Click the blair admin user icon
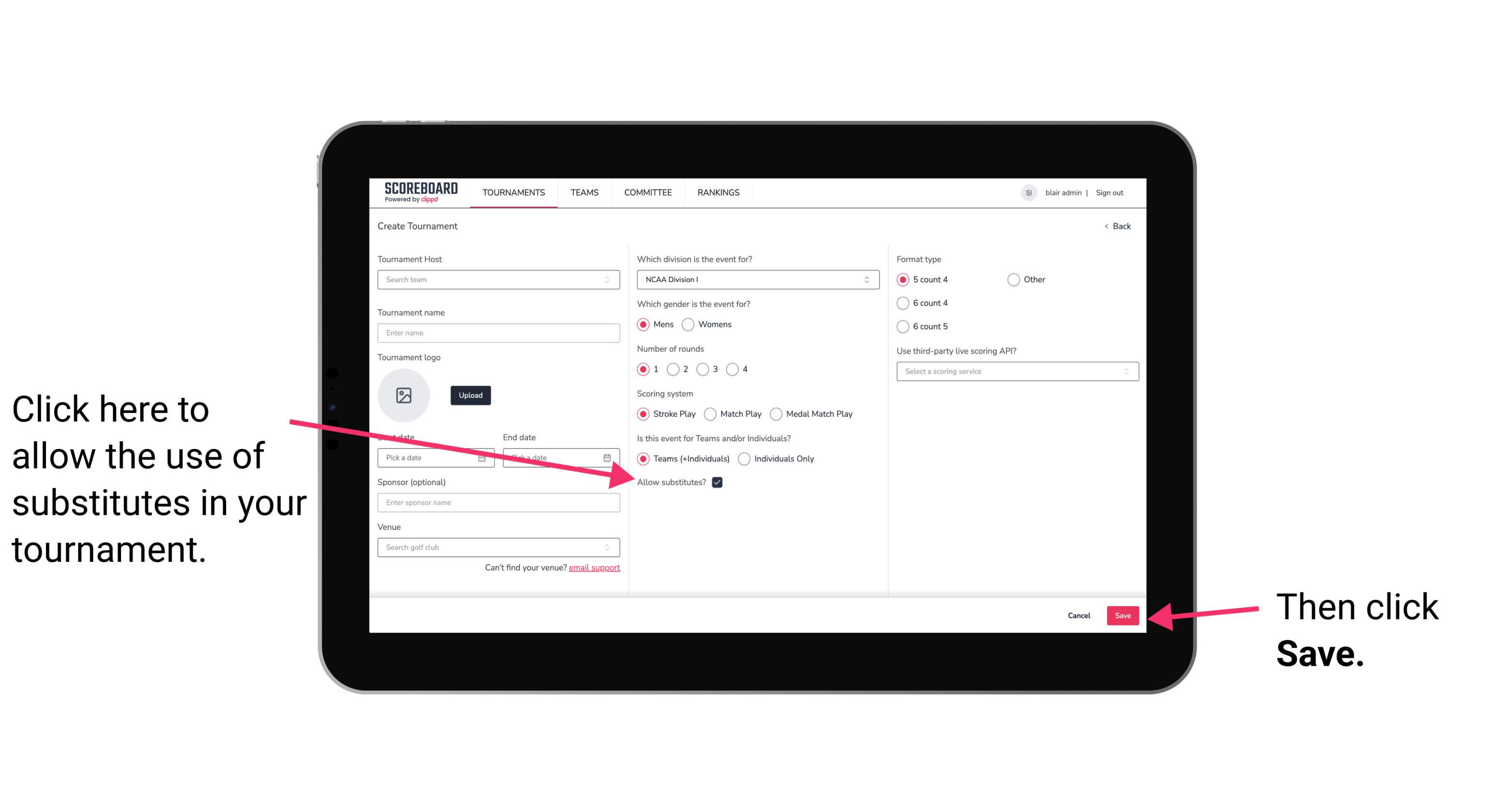Viewport: 1510px width, 812px height. pyautogui.click(x=1029, y=192)
